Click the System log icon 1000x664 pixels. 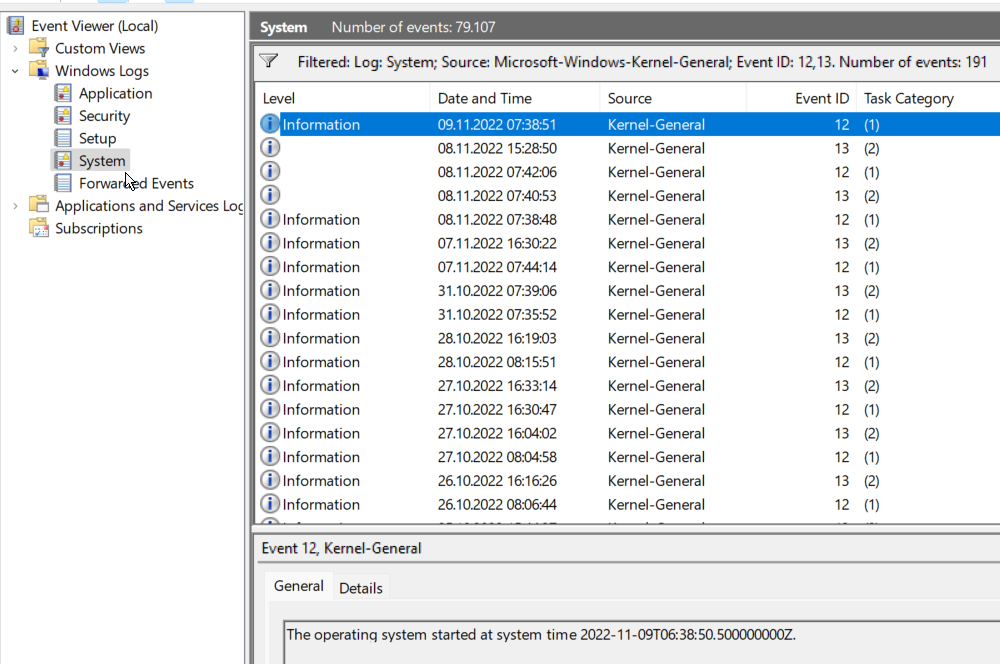point(63,160)
